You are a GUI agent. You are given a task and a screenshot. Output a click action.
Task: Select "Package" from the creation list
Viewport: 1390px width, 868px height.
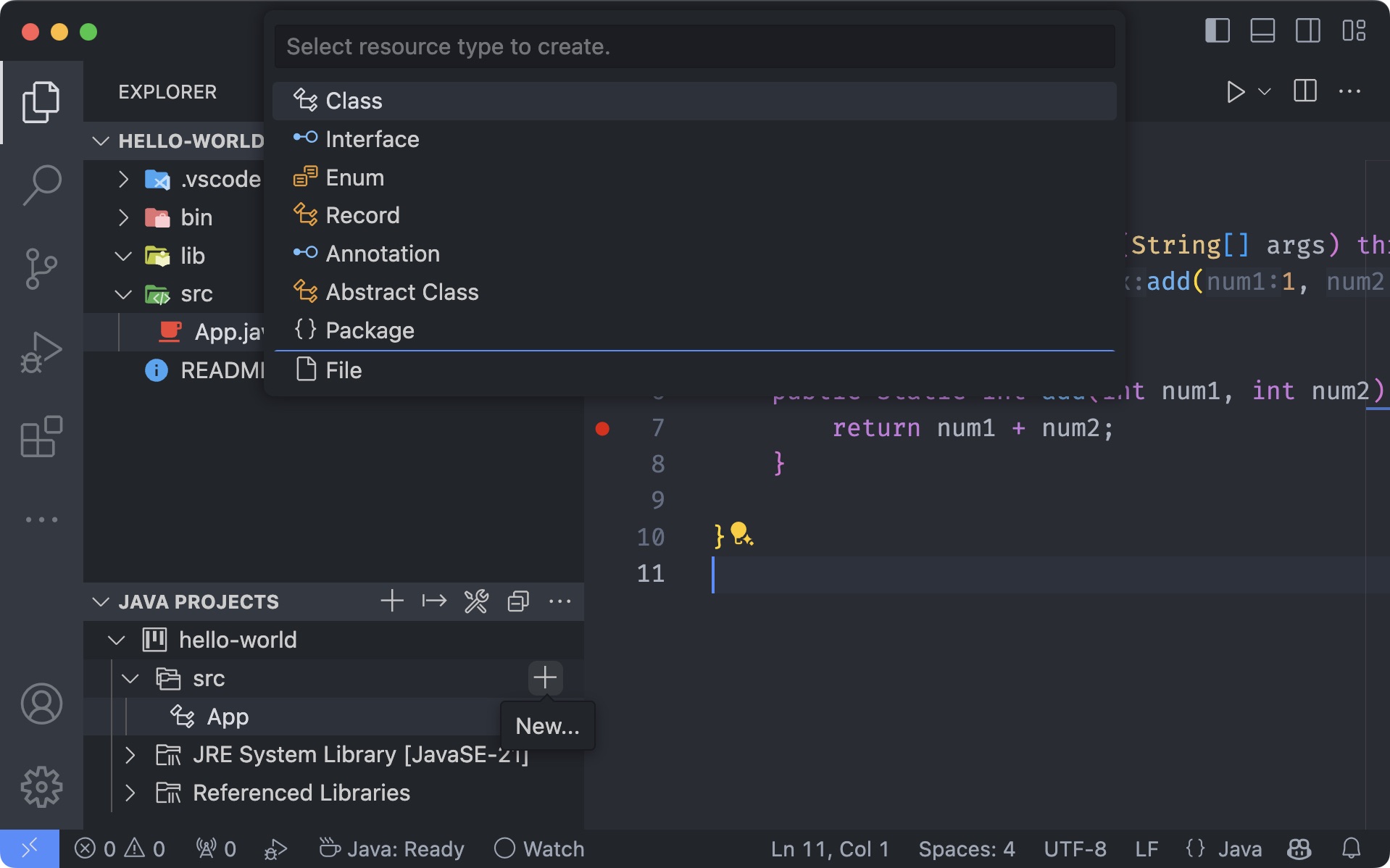(370, 330)
